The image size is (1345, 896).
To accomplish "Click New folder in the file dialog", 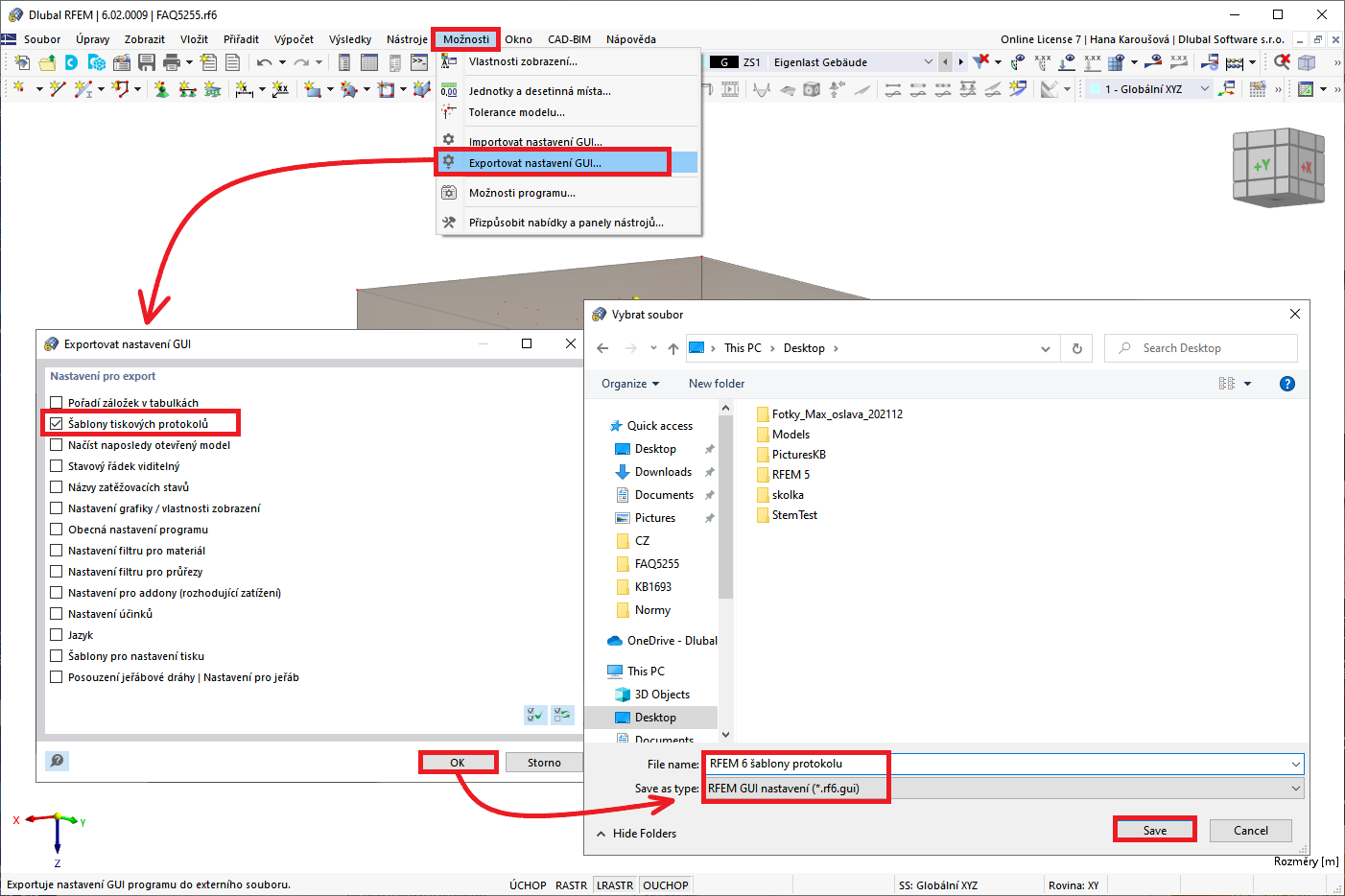I will 717,384.
